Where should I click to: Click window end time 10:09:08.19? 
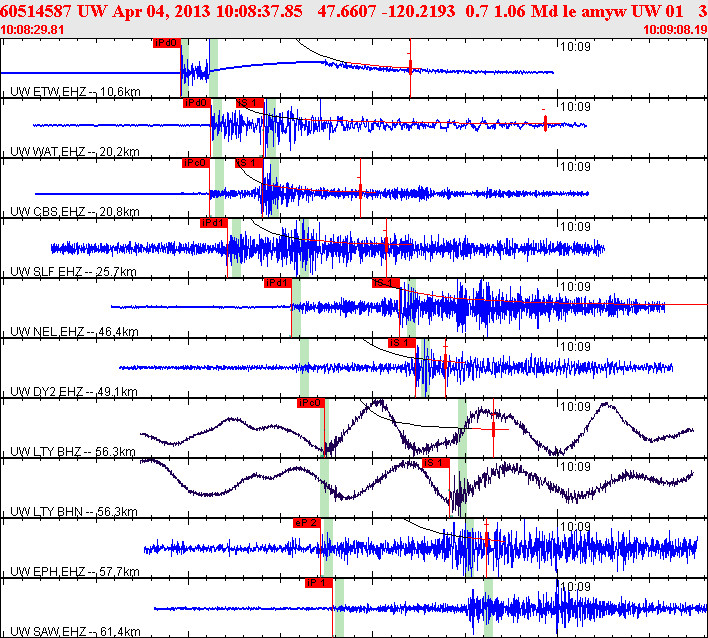pos(675,30)
